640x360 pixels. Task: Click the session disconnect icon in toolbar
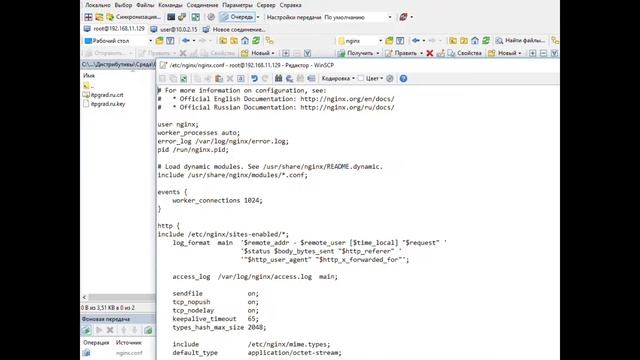click(x=404, y=17)
